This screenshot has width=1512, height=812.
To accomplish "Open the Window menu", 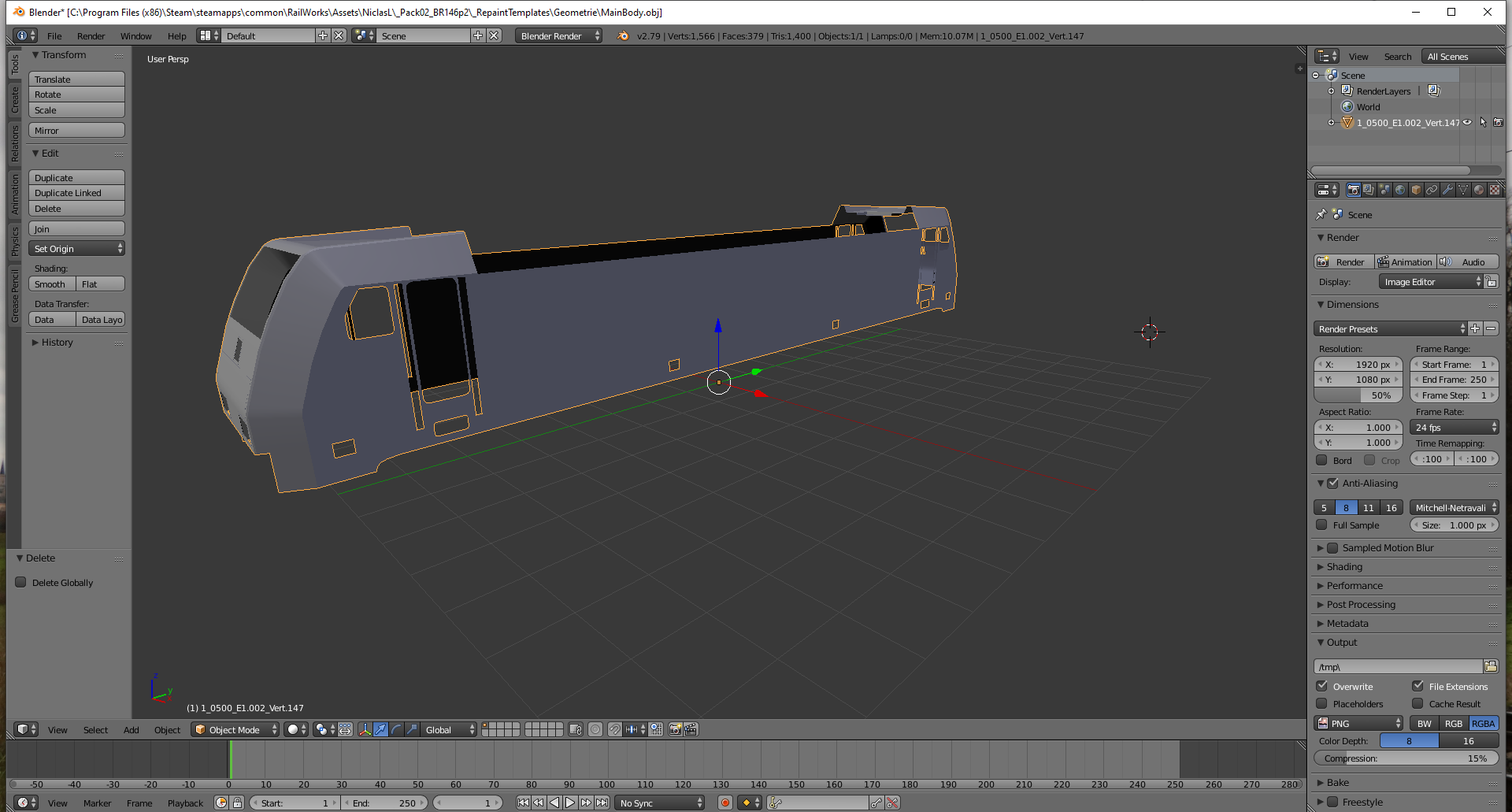I will point(135,36).
